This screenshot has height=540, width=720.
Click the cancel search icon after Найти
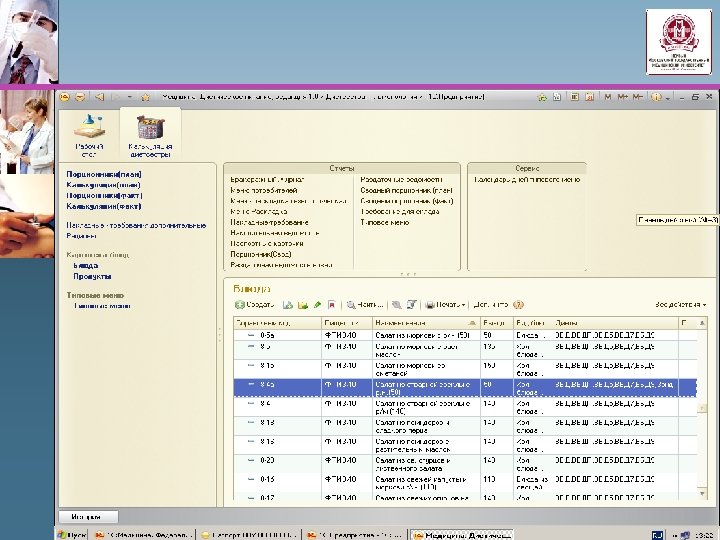pos(397,305)
